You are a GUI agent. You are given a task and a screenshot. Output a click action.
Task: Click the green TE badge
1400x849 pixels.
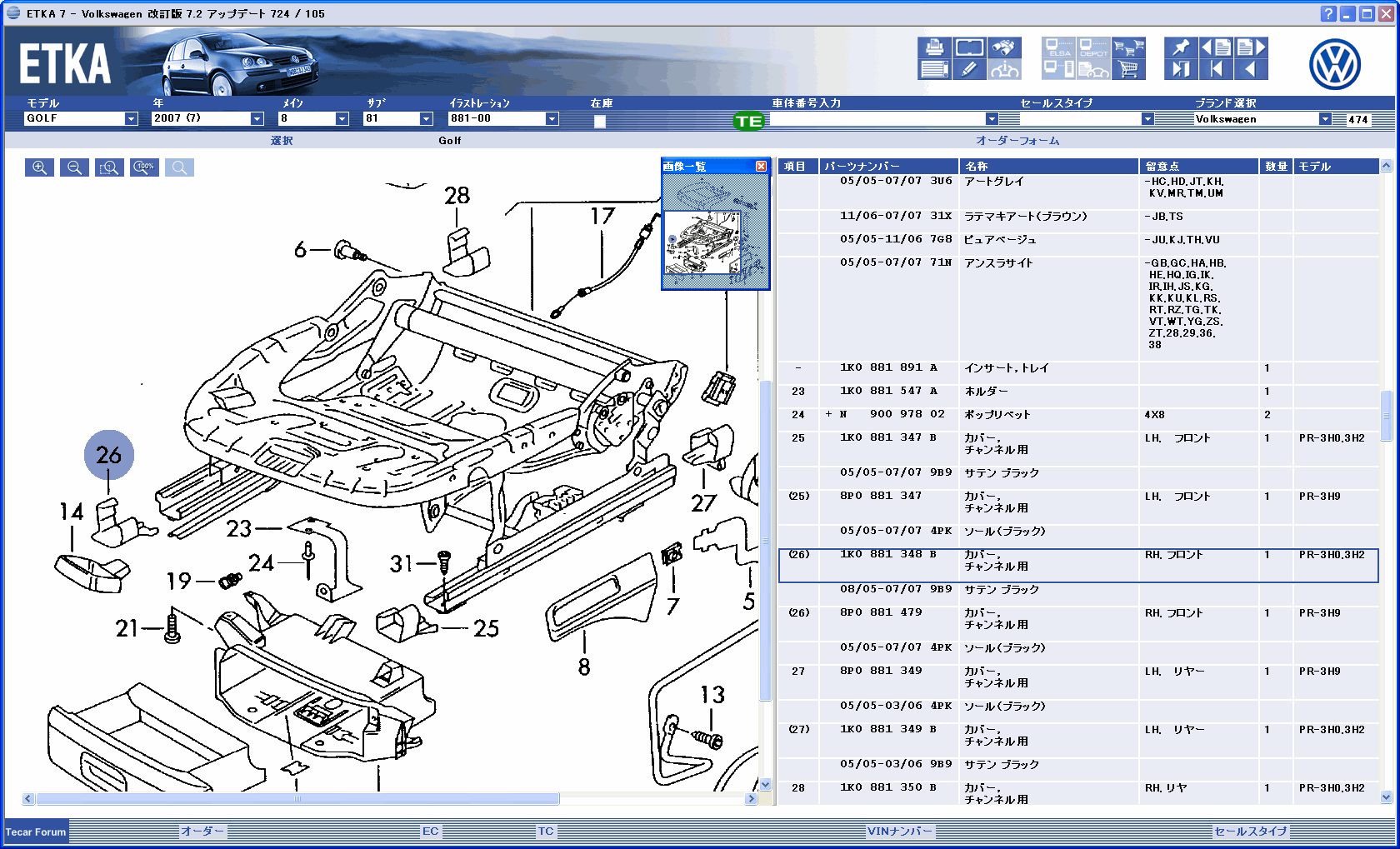point(748,122)
